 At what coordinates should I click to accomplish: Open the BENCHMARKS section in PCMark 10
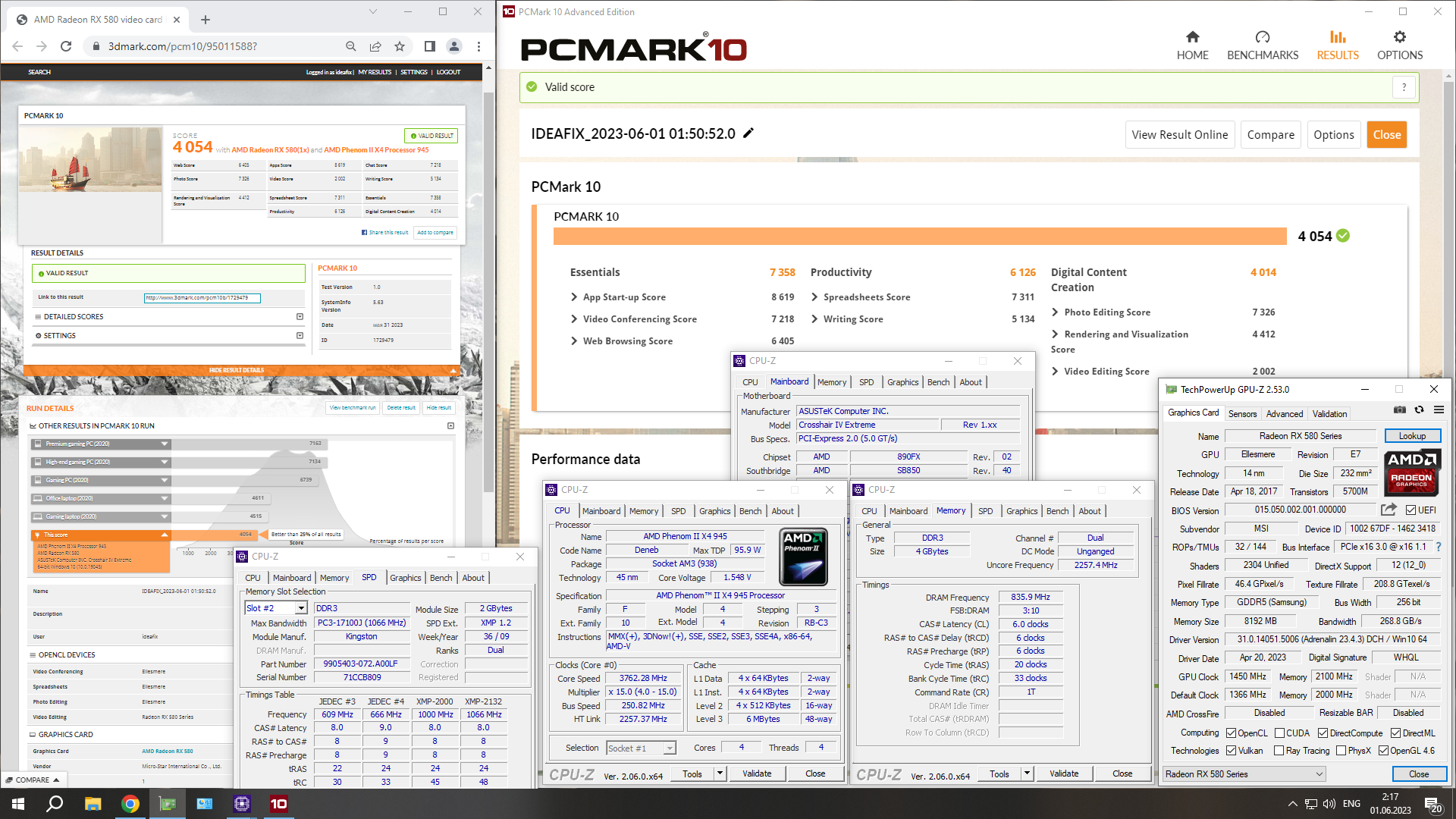[1263, 45]
